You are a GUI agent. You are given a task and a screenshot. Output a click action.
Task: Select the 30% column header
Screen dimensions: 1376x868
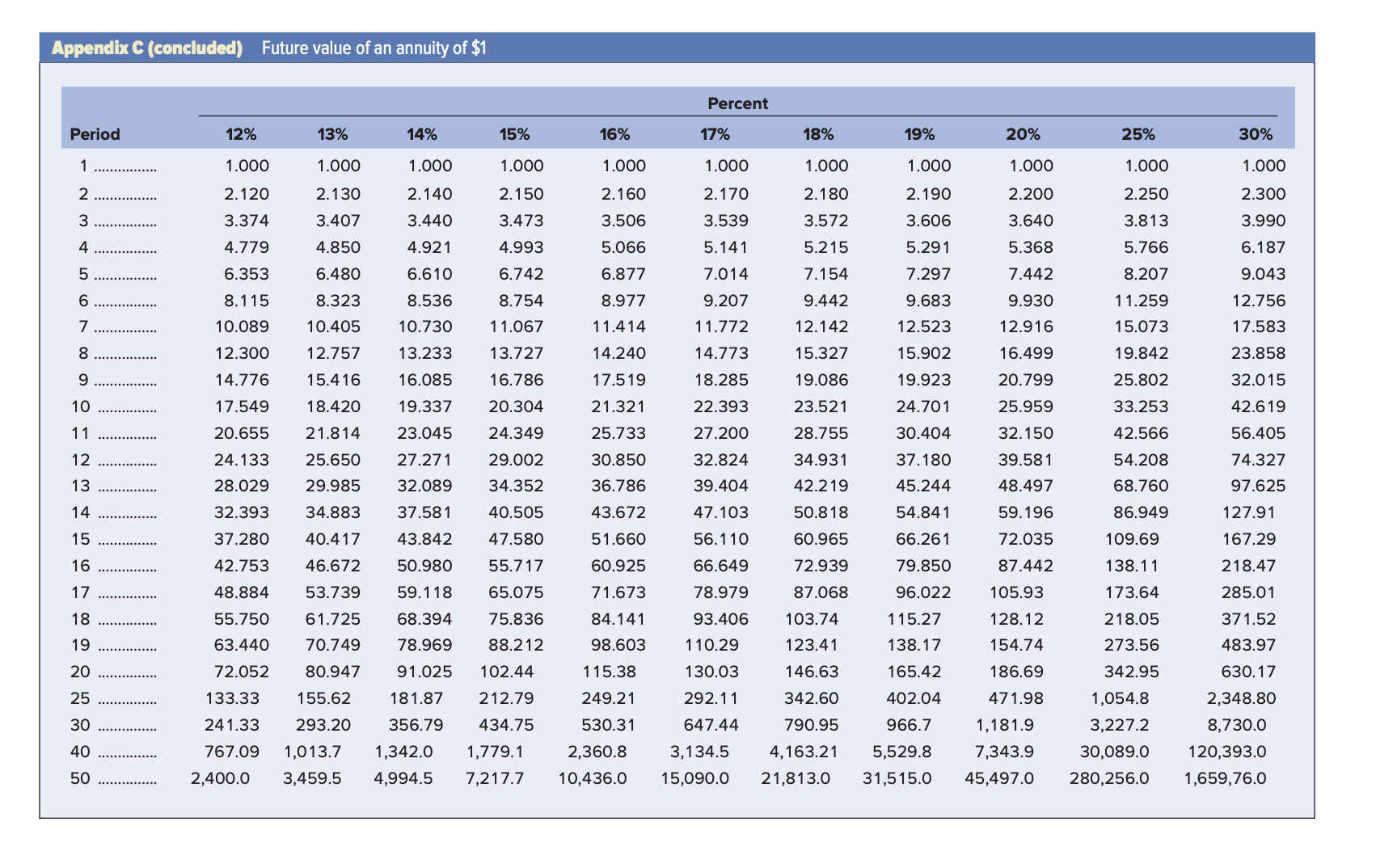[x=1257, y=133]
